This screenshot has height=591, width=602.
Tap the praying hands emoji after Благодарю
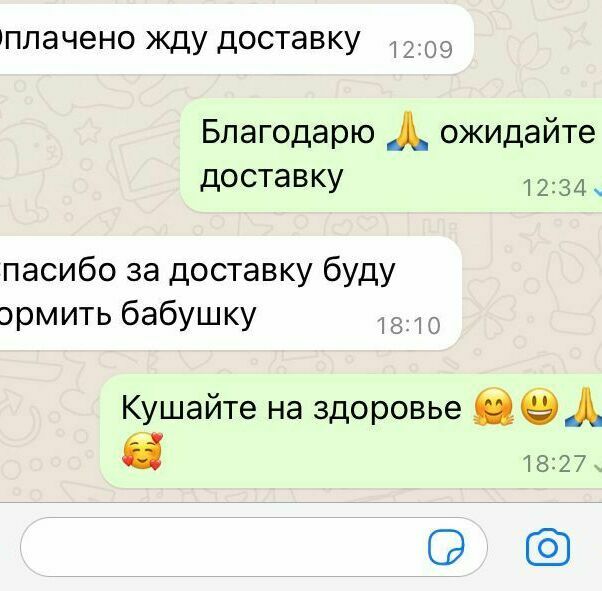(407, 131)
